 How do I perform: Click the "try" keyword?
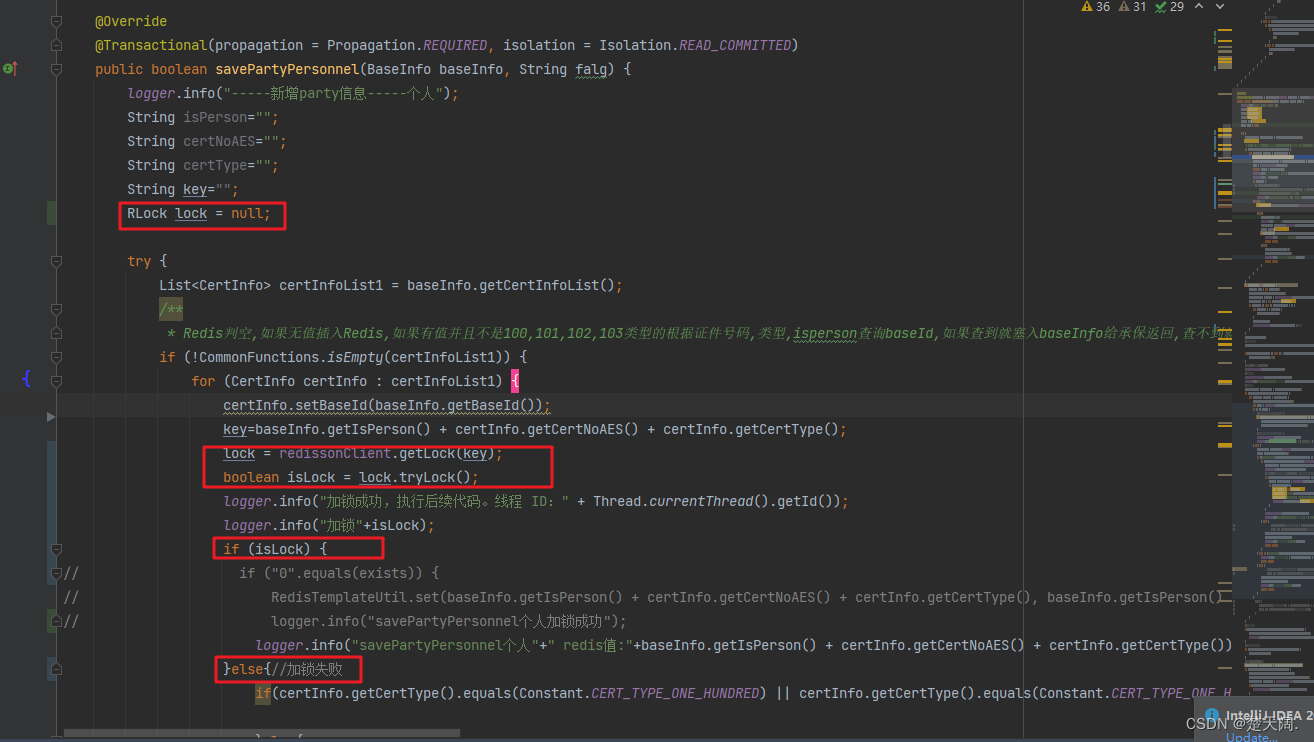139,261
